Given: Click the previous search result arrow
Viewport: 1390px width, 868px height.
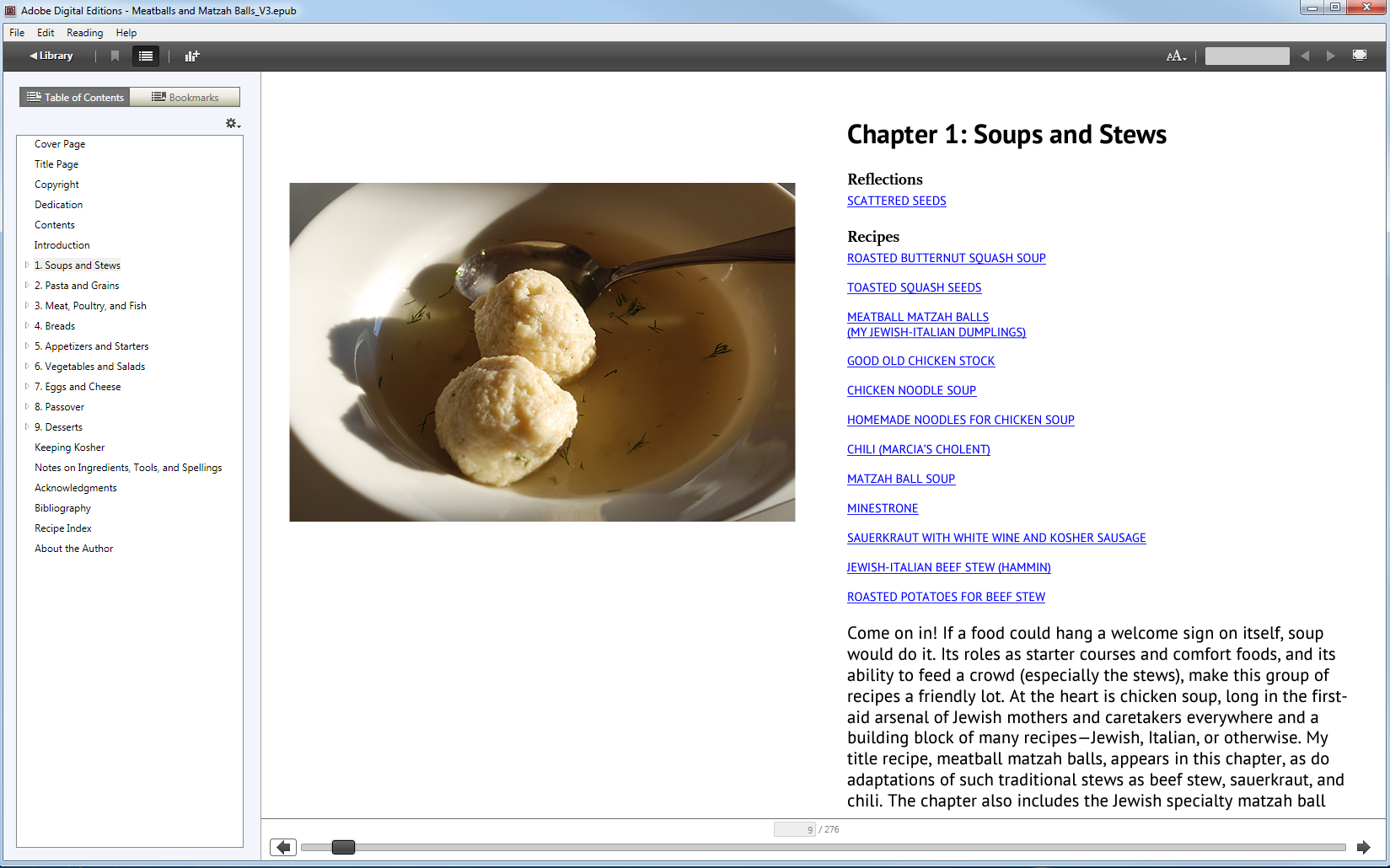Looking at the screenshot, I should 1305,56.
